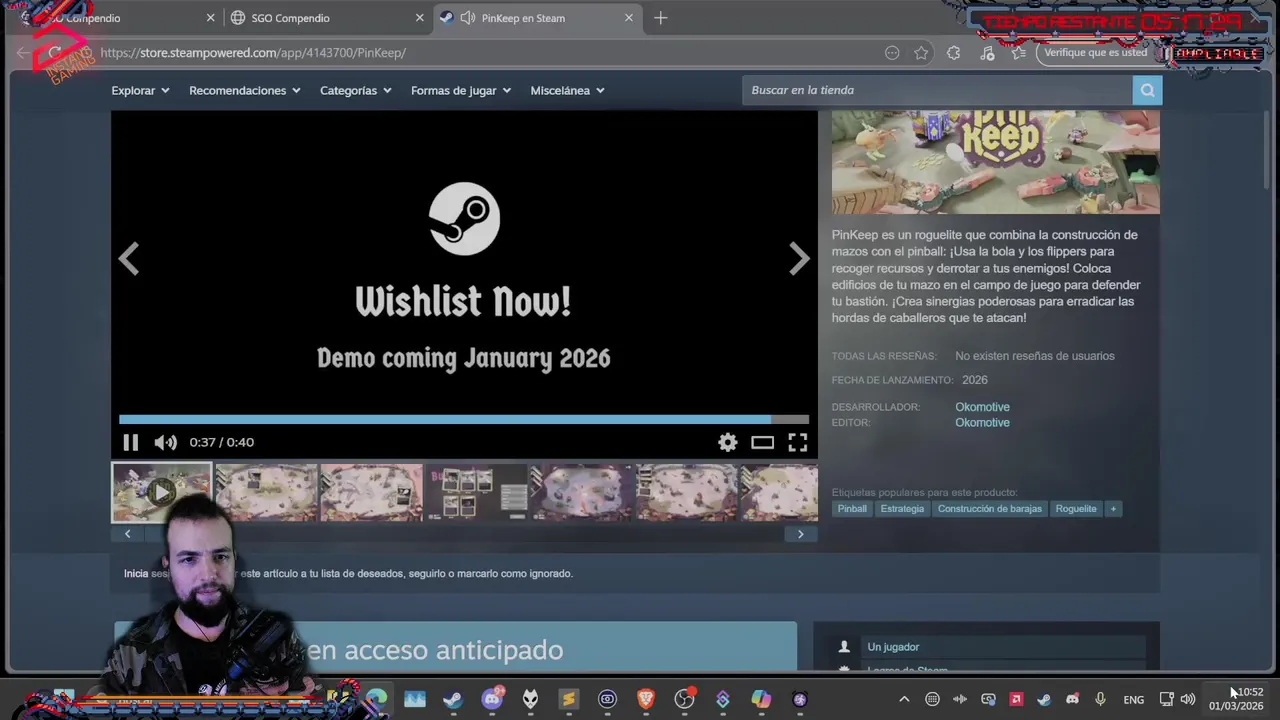Open the Copilot taskbar icon
1280x720 pixels.
tap(761, 699)
